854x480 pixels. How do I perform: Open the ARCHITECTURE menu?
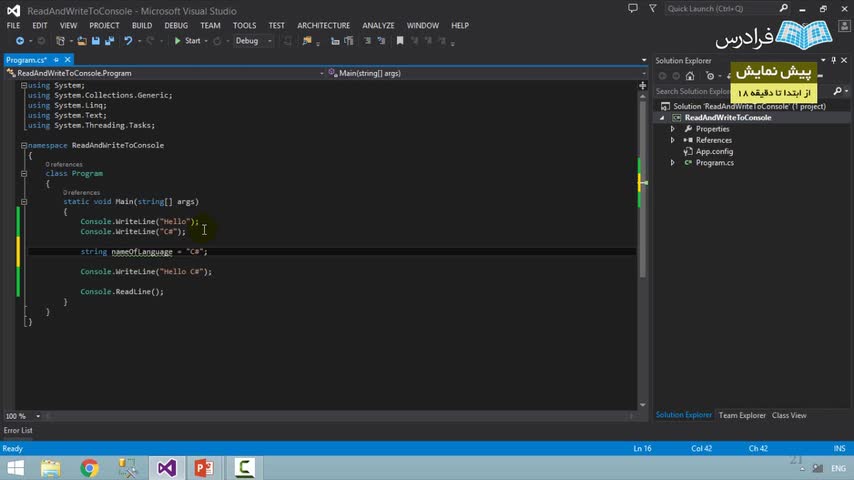(x=324, y=26)
